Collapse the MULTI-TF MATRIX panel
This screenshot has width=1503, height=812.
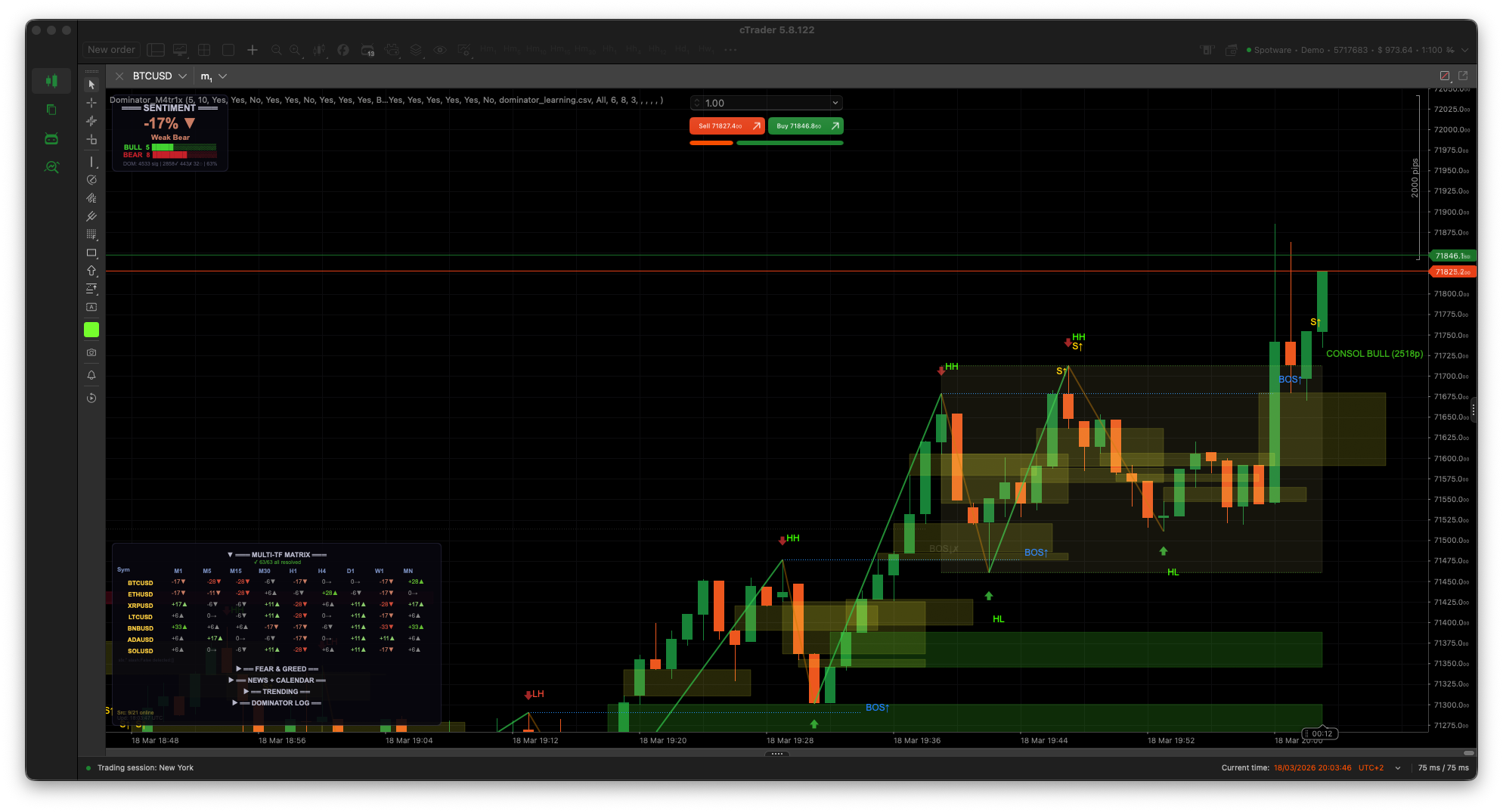[x=231, y=555]
